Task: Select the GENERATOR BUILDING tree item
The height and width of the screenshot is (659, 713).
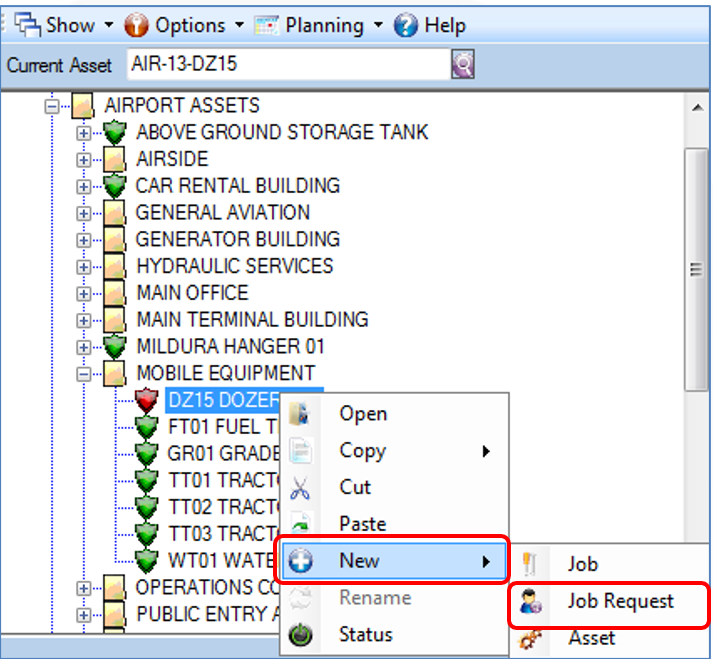Action: (238, 240)
